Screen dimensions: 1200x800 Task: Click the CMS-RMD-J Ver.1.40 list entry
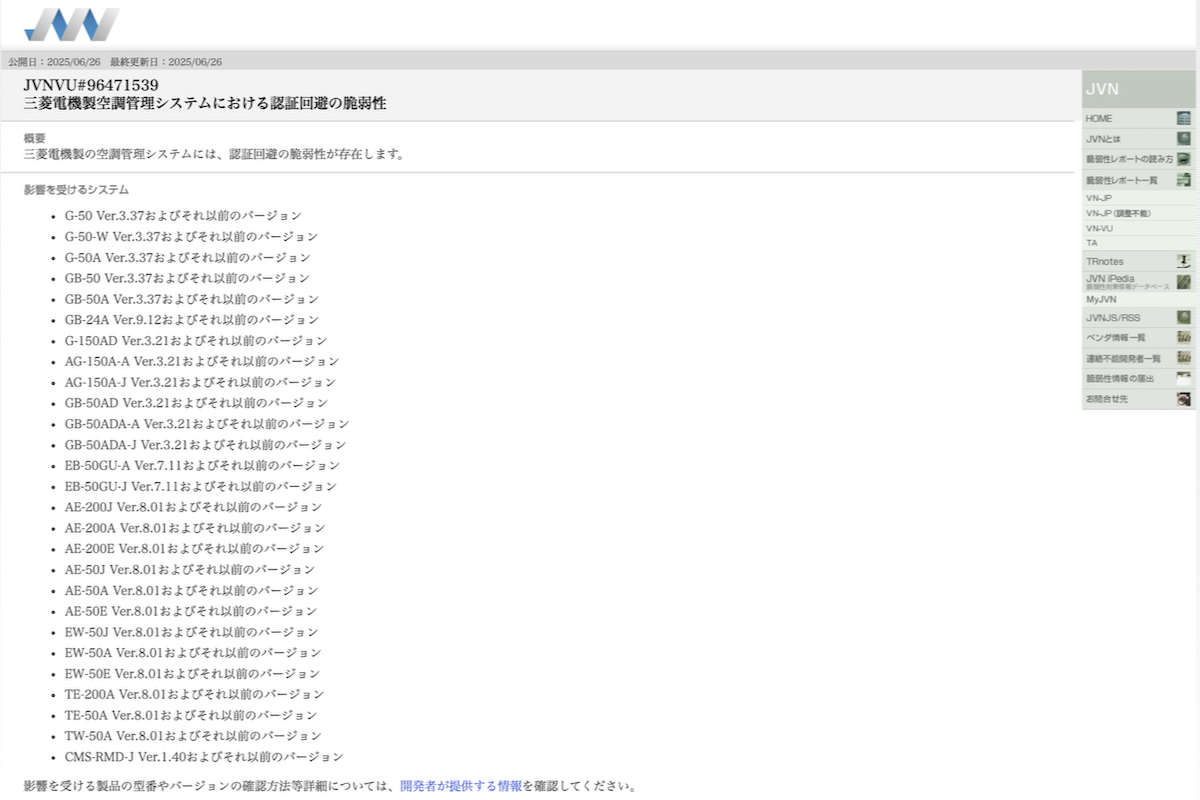pos(204,757)
